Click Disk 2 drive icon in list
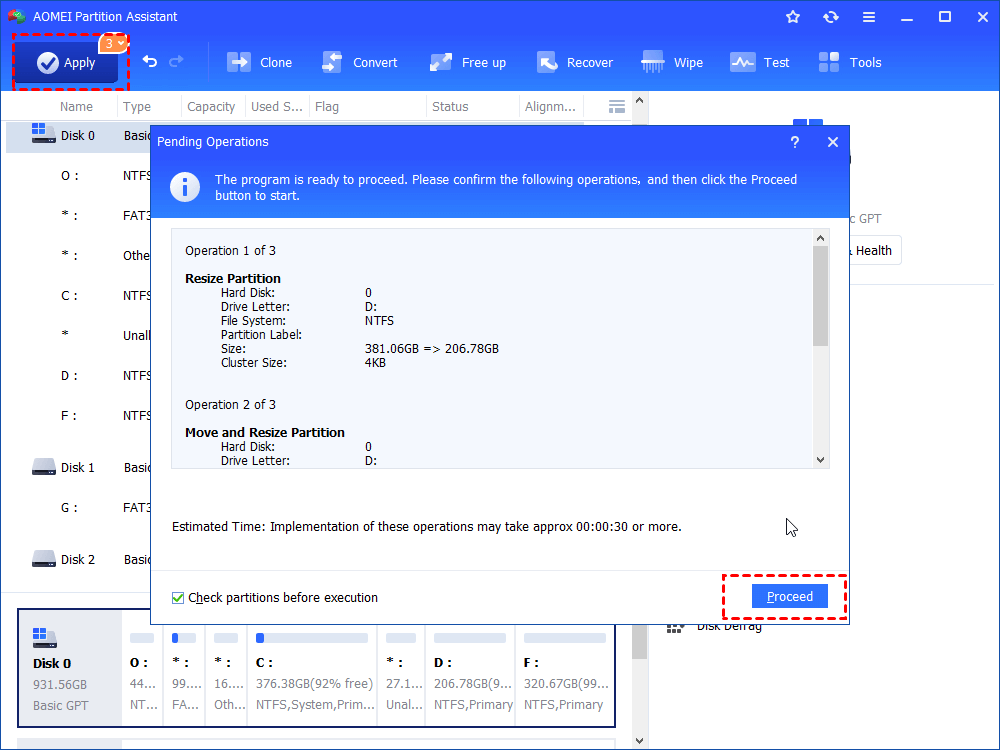The image size is (1000, 750). (x=44, y=559)
